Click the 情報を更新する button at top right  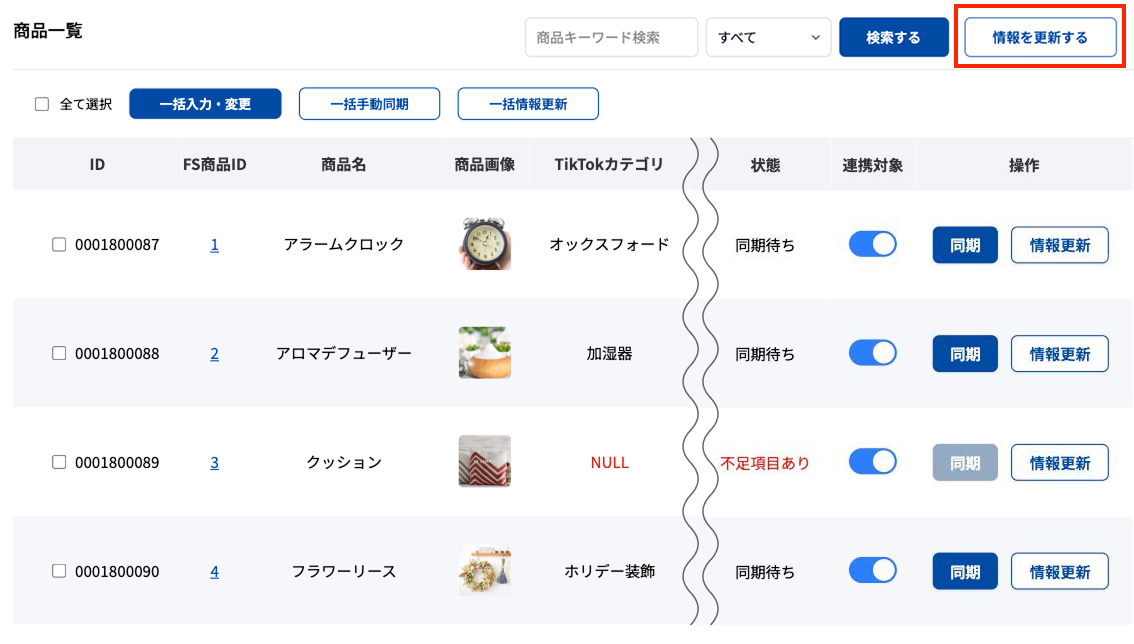point(1040,37)
